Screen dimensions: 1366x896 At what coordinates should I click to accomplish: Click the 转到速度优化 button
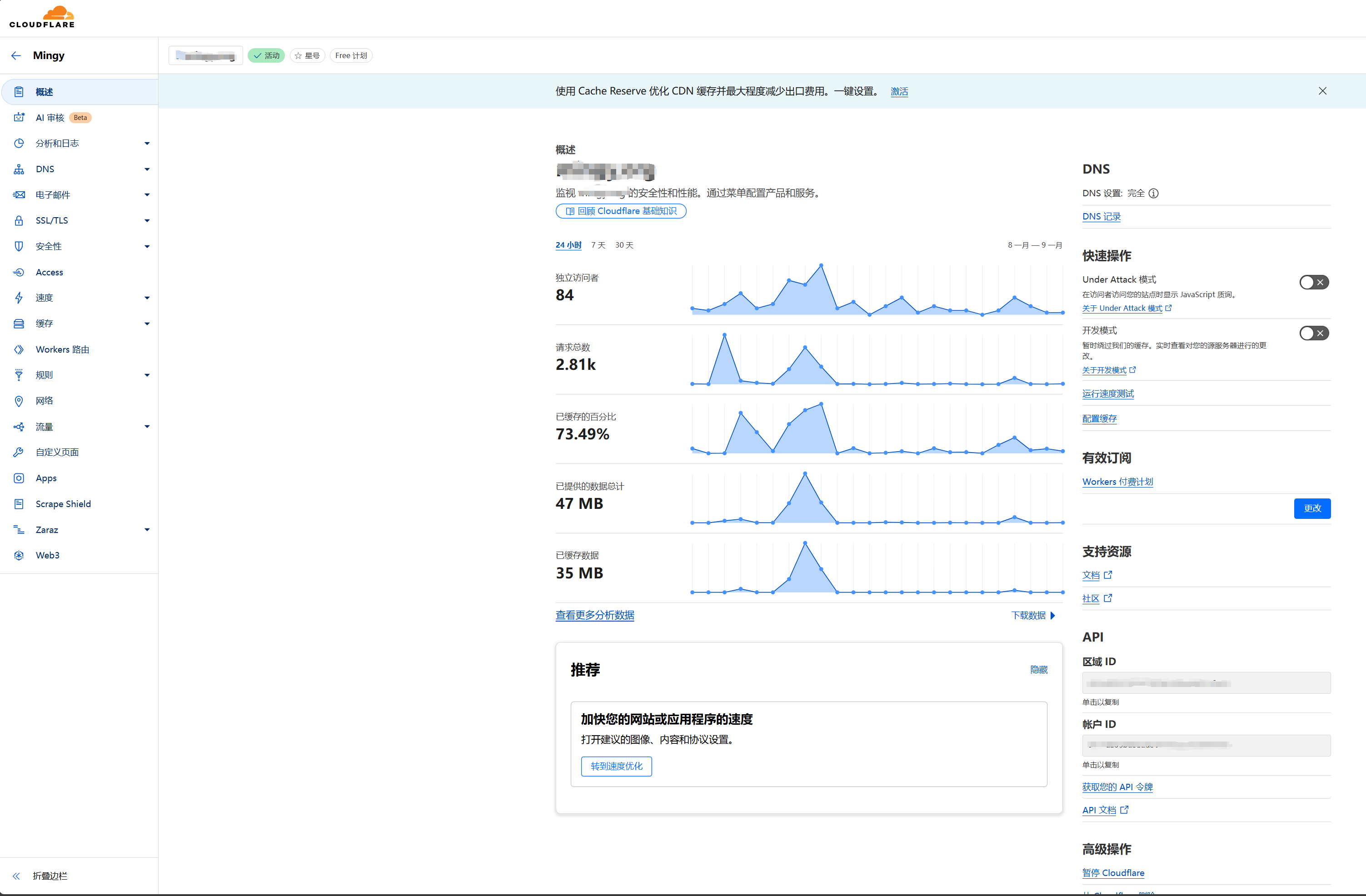coord(616,766)
